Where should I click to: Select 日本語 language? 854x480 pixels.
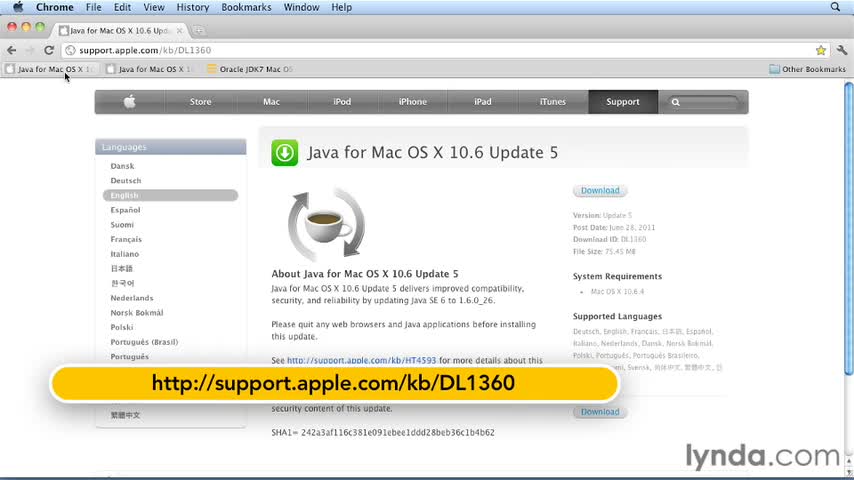tap(121, 269)
